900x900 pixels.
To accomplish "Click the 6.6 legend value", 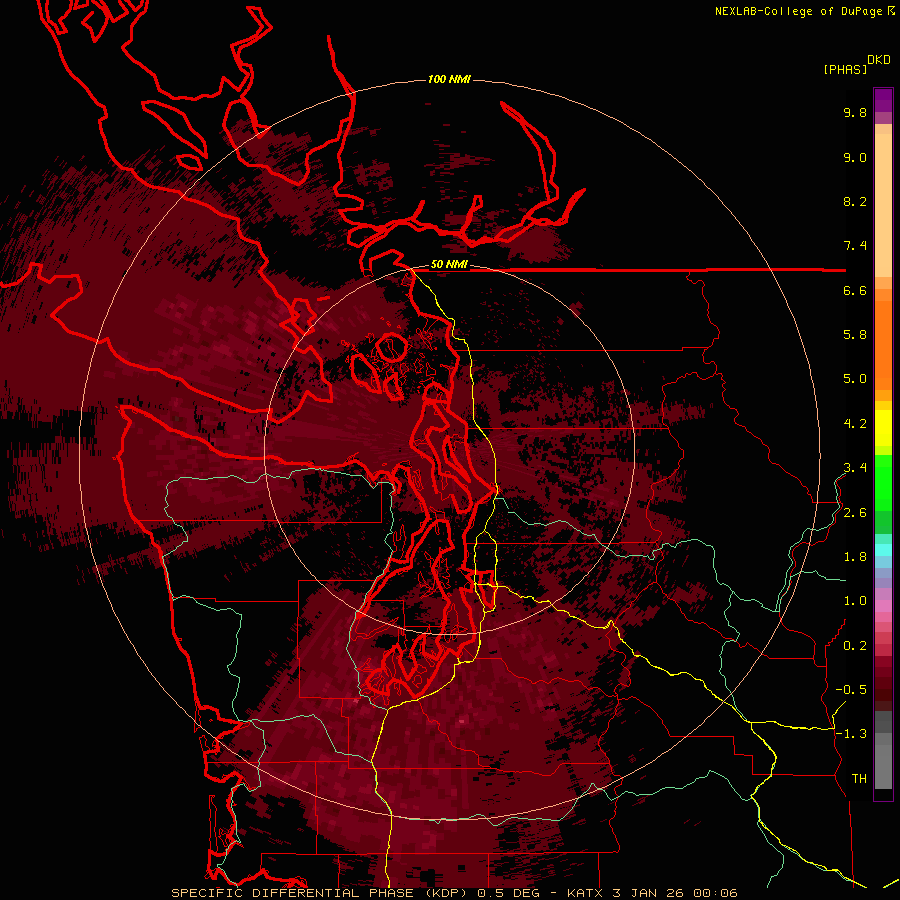I will point(855,290).
